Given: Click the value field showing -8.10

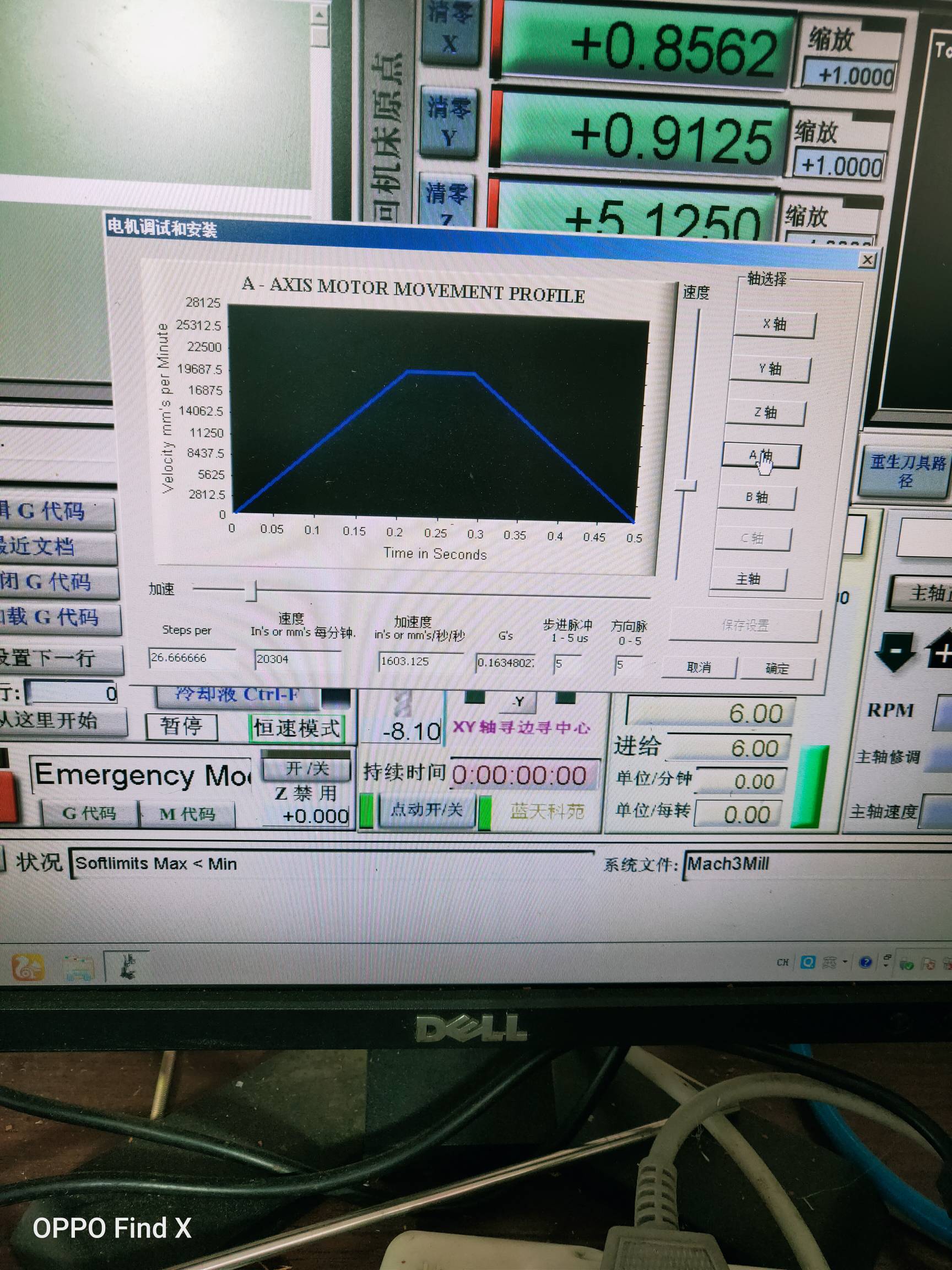Looking at the screenshot, I should (403, 731).
